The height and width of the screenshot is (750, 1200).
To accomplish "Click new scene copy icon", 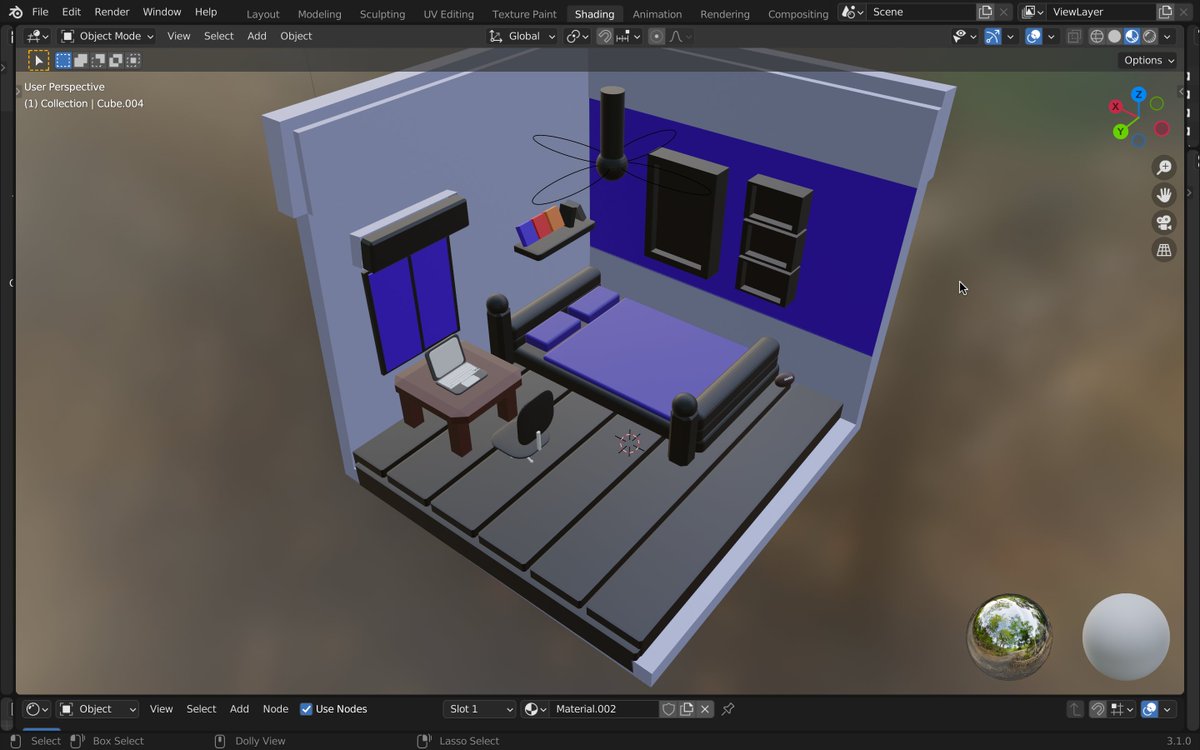I will [x=985, y=12].
